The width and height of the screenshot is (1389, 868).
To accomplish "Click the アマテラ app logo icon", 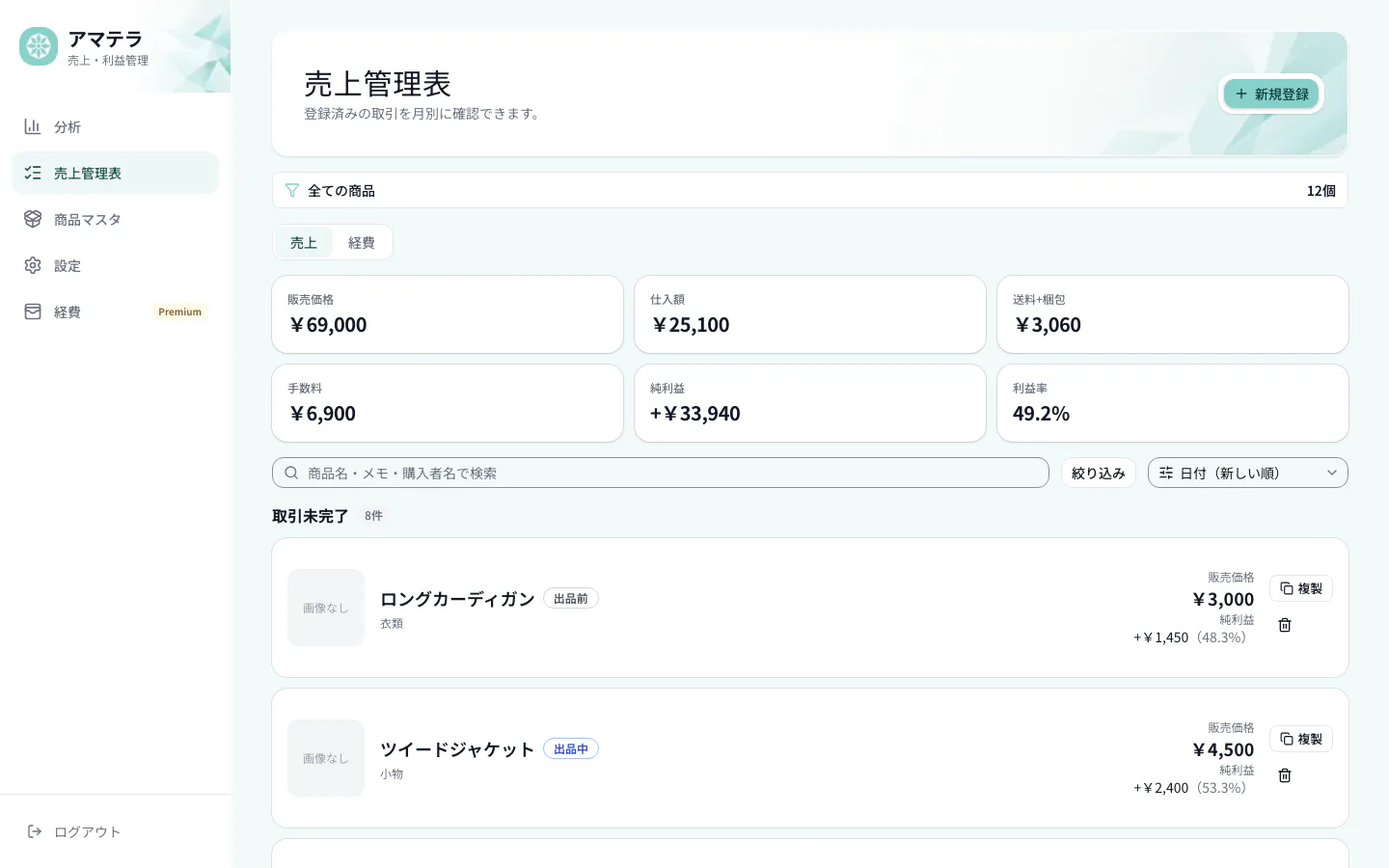I will [39, 46].
